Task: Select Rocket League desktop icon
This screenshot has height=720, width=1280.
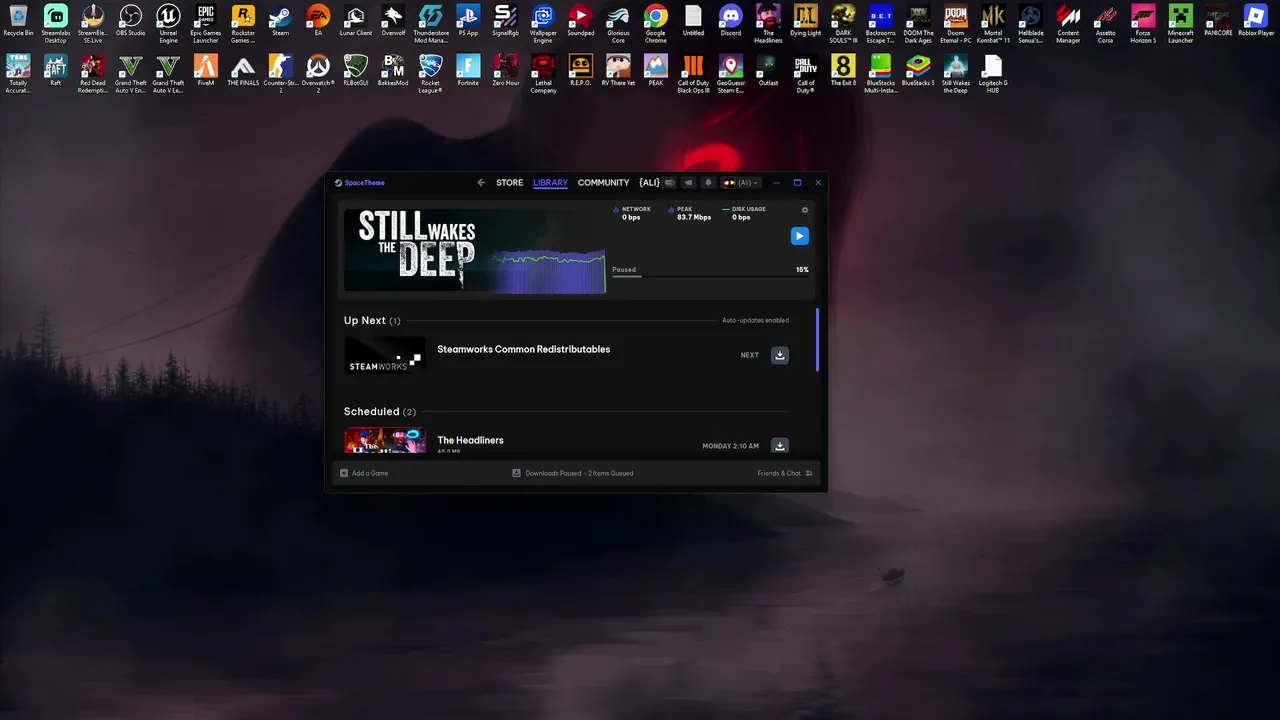Action: point(431,72)
